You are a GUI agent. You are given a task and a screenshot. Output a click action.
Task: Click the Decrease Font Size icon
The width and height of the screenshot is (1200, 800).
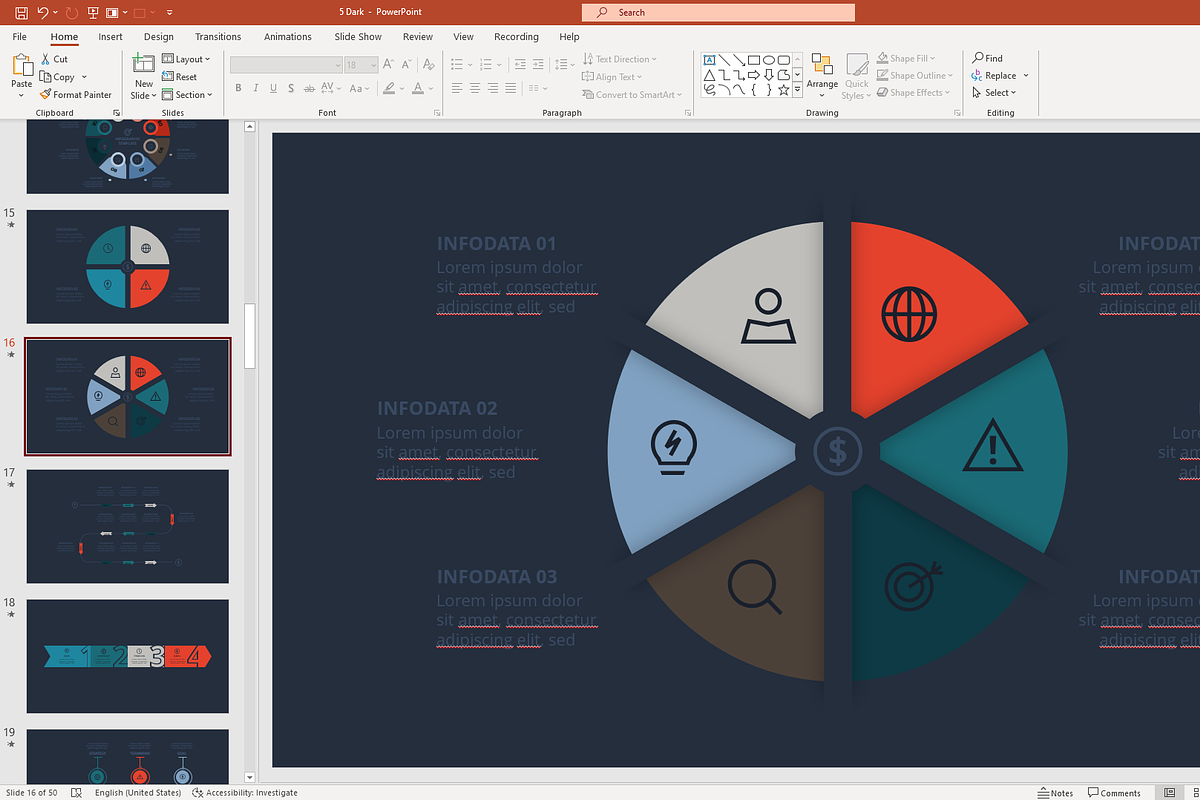[407, 64]
